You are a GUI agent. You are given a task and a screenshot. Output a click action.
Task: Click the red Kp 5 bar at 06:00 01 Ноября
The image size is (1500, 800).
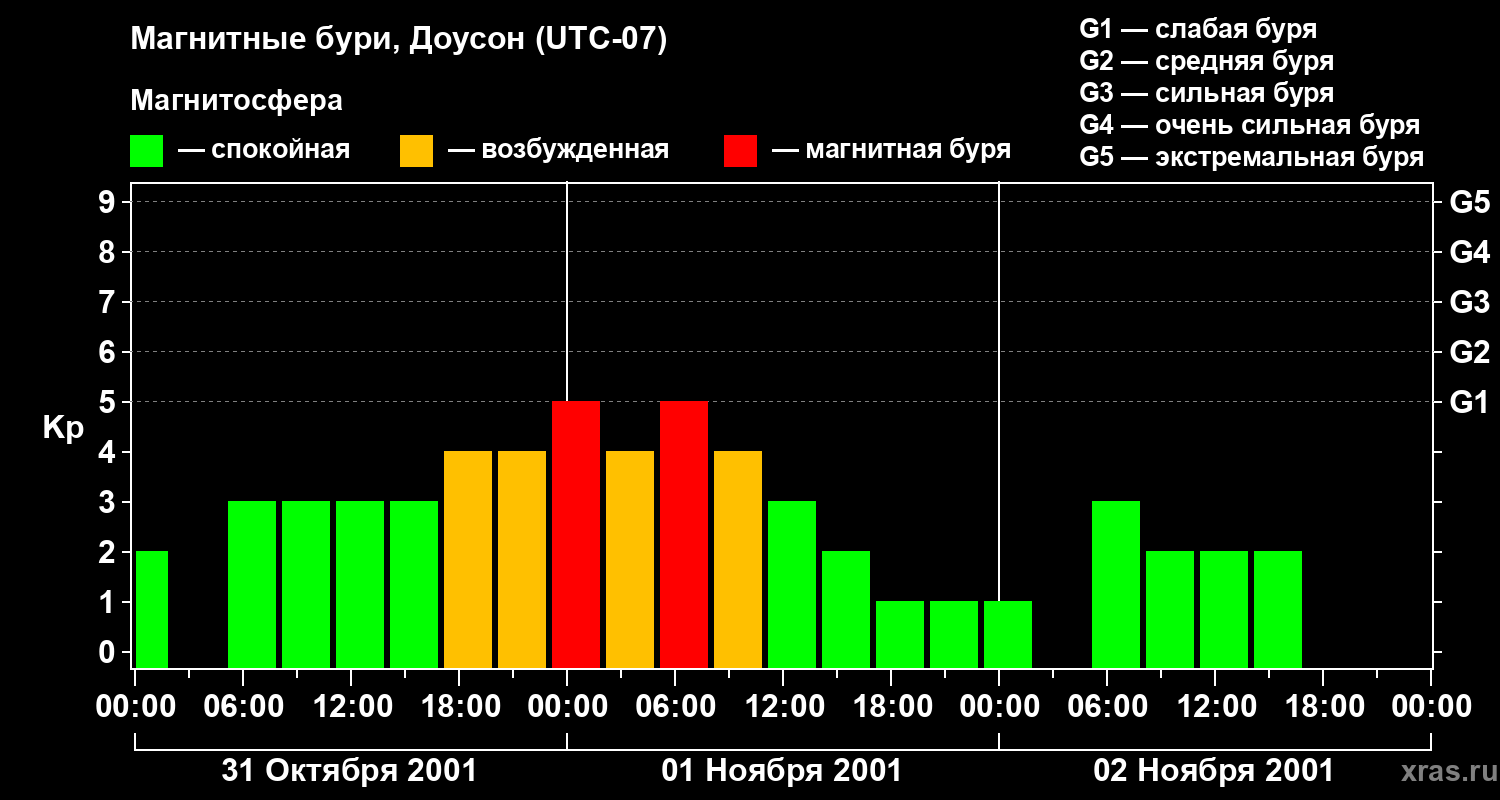pos(684,534)
